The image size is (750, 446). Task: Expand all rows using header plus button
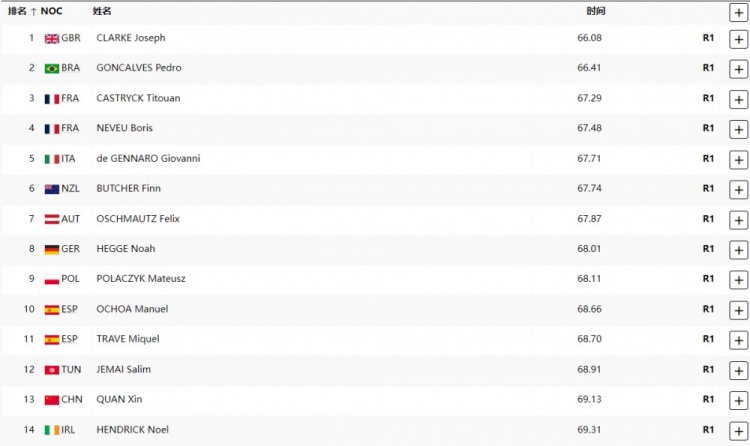click(x=738, y=12)
